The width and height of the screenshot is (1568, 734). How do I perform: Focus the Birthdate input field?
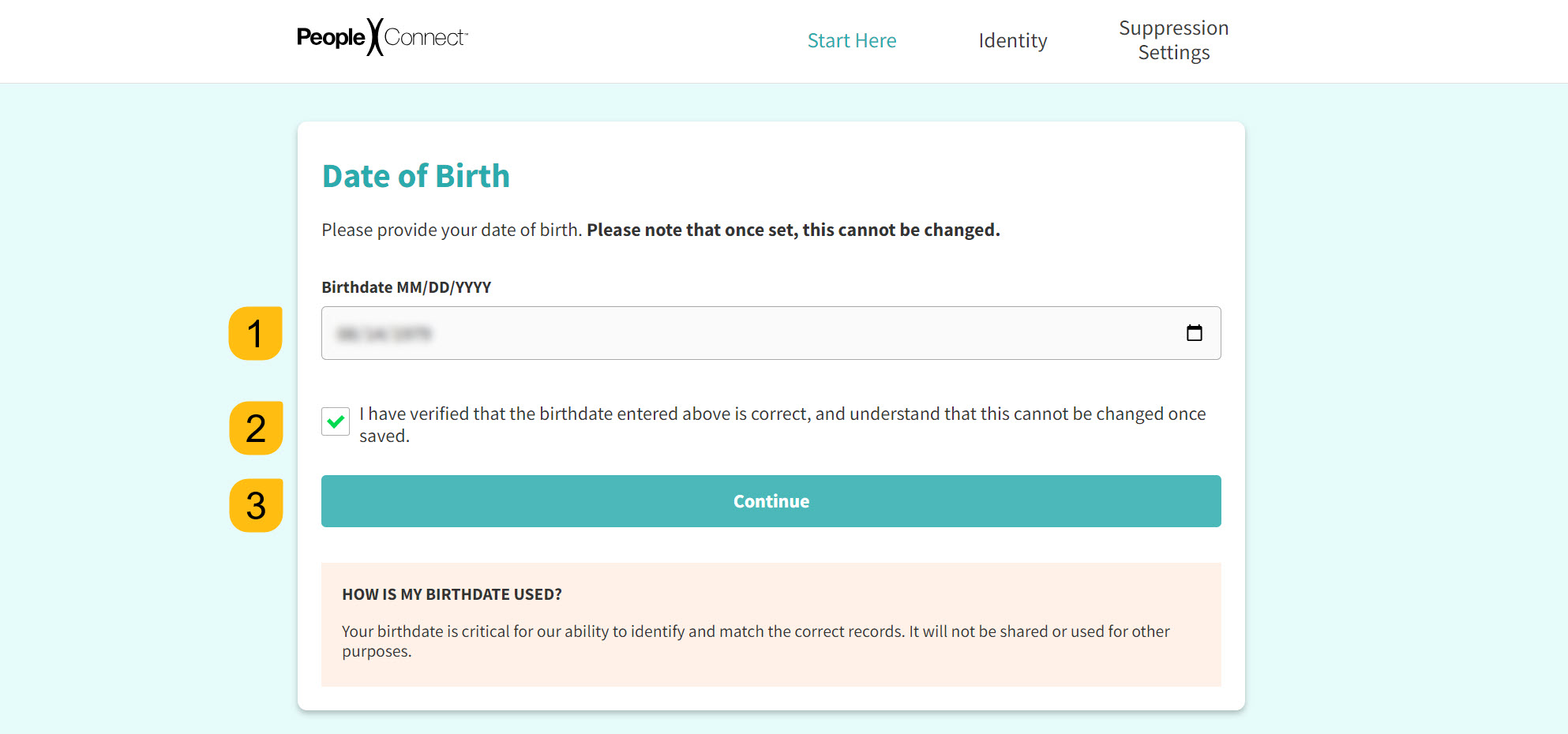pyautogui.click(x=771, y=333)
